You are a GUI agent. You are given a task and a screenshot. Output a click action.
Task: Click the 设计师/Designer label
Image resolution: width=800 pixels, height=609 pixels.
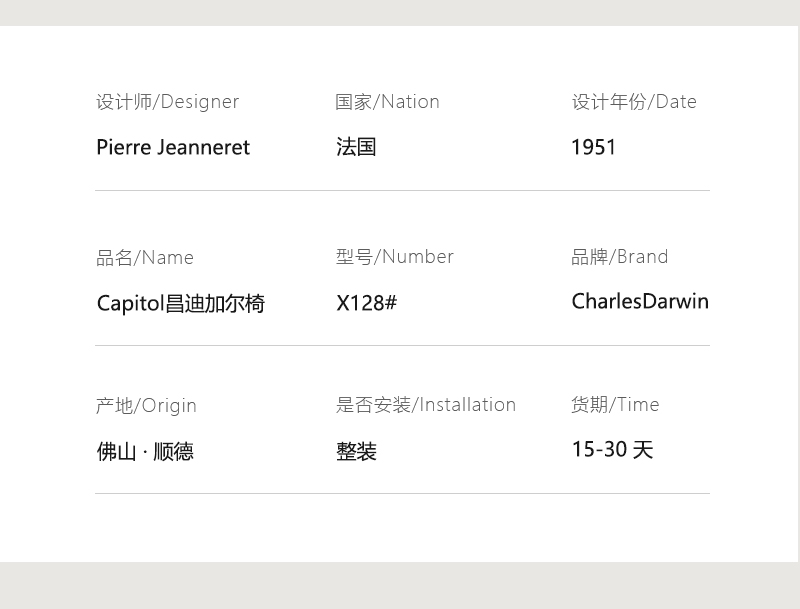point(167,102)
